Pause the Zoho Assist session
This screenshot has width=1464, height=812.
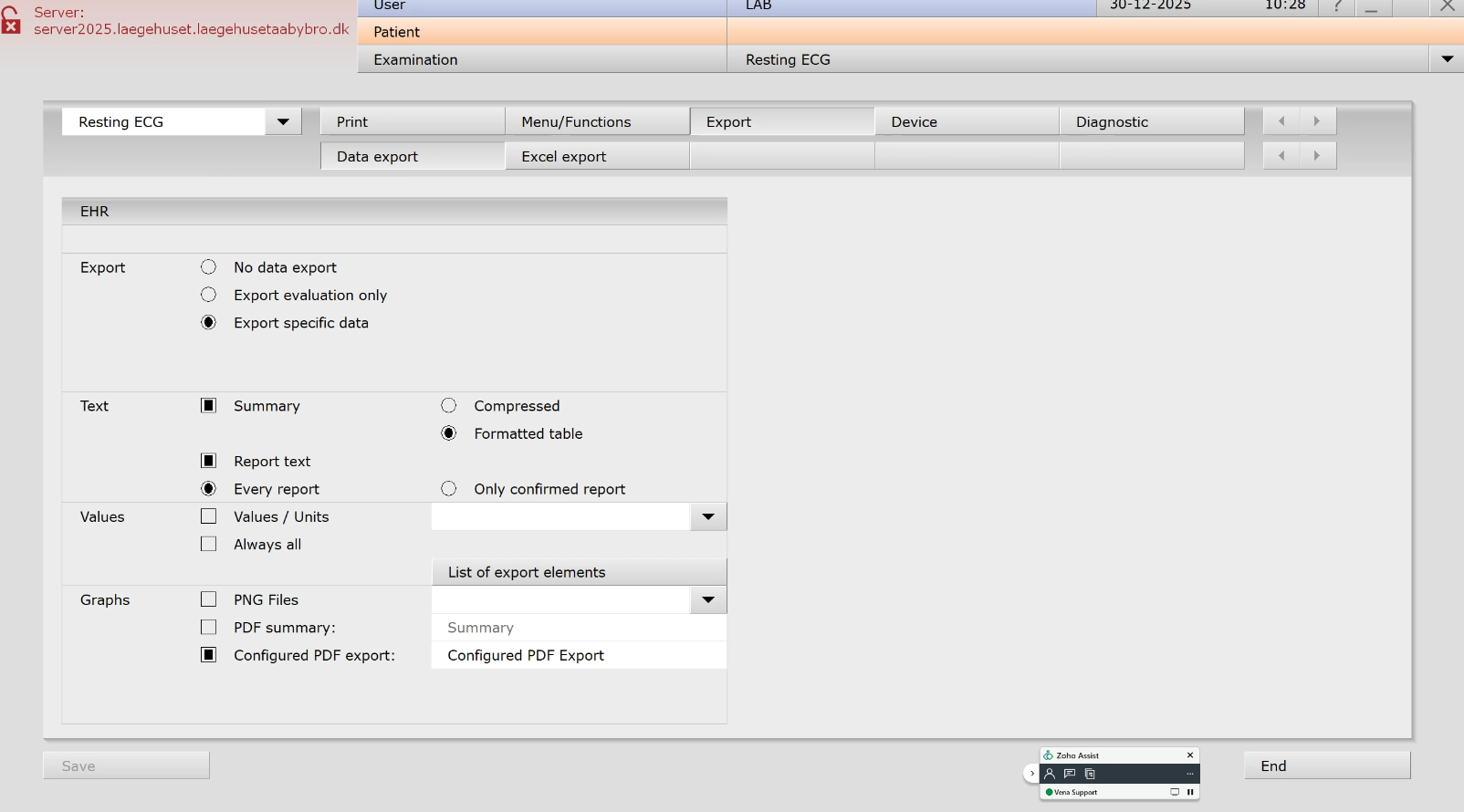(1190, 792)
